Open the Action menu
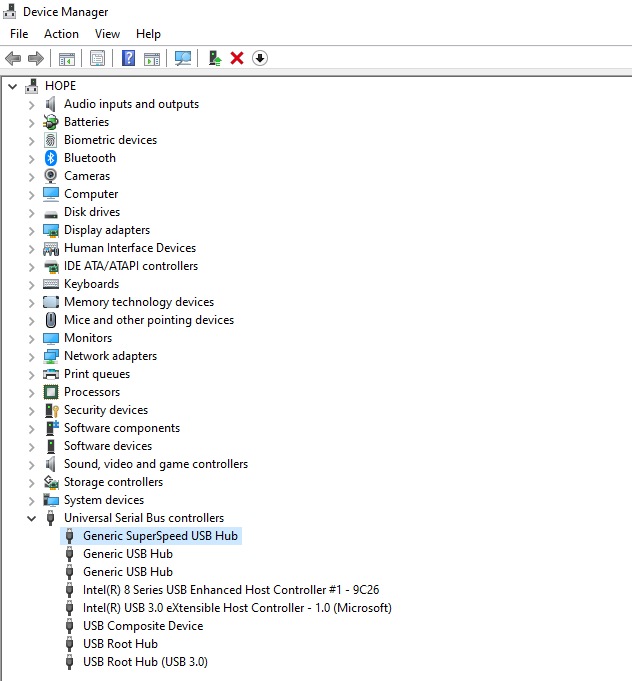The height and width of the screenshot is (681, 632). [61, 34]
